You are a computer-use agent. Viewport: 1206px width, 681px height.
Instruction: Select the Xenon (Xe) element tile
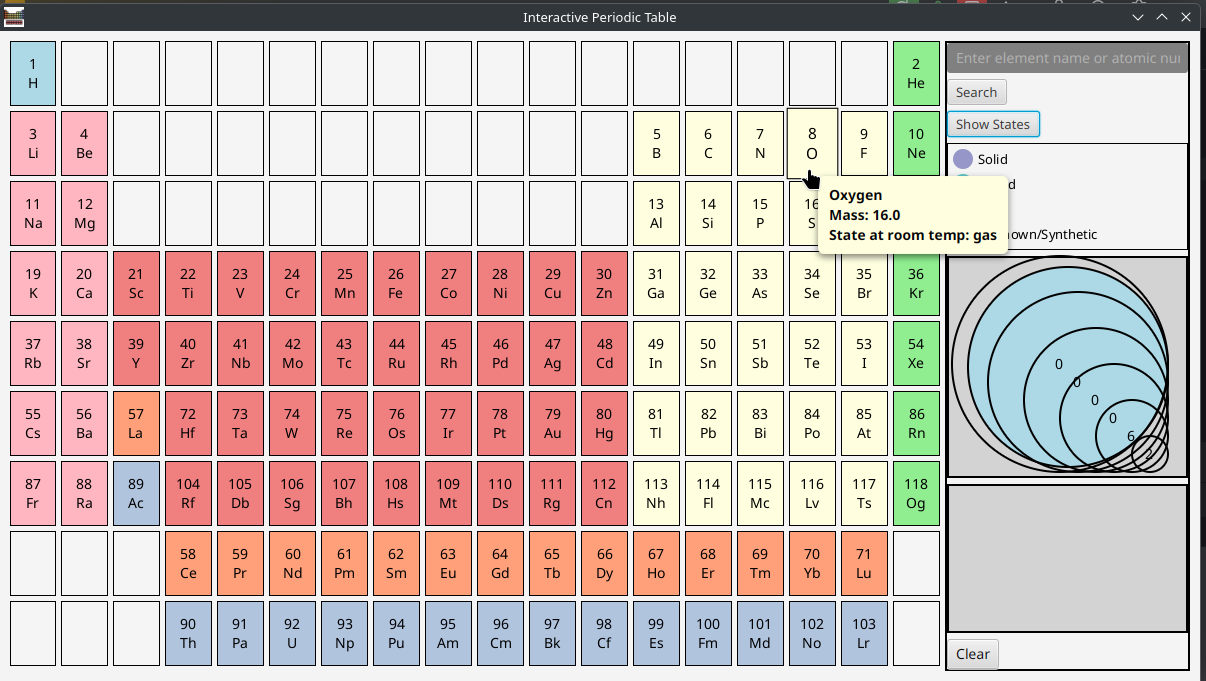[916, 353]
